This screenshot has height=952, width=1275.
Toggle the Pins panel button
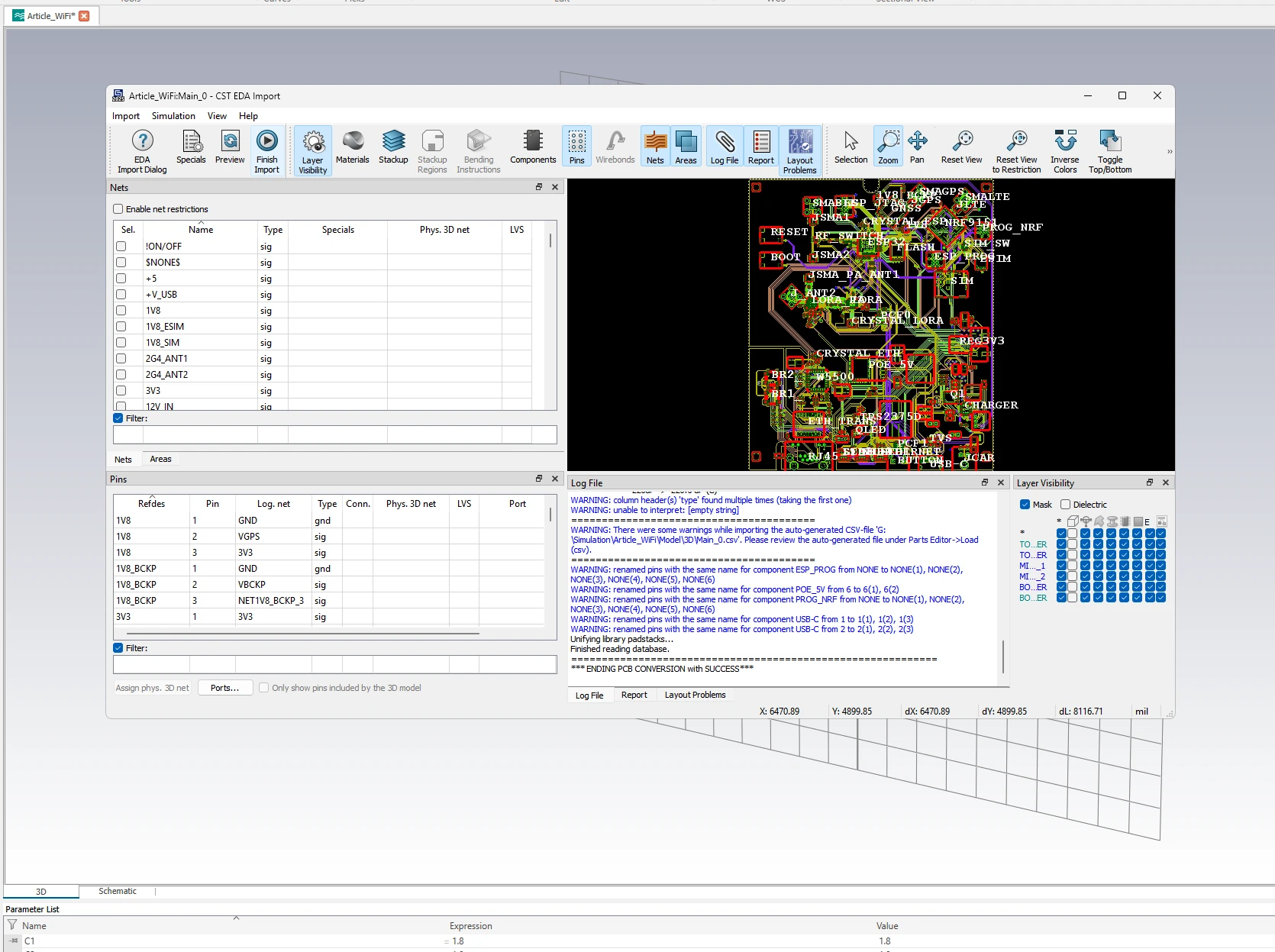coord(576,147)
